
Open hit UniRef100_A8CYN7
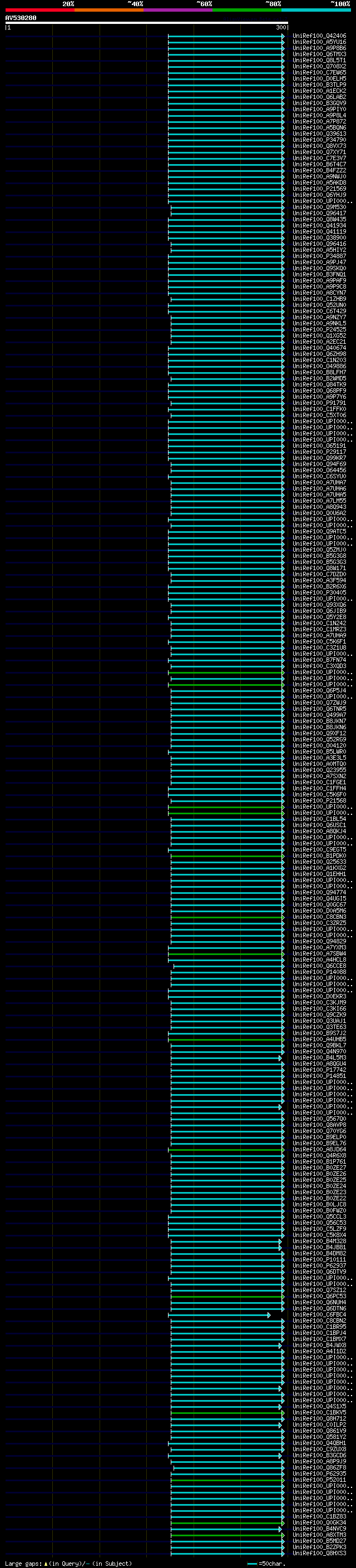[x=319, y=293]
